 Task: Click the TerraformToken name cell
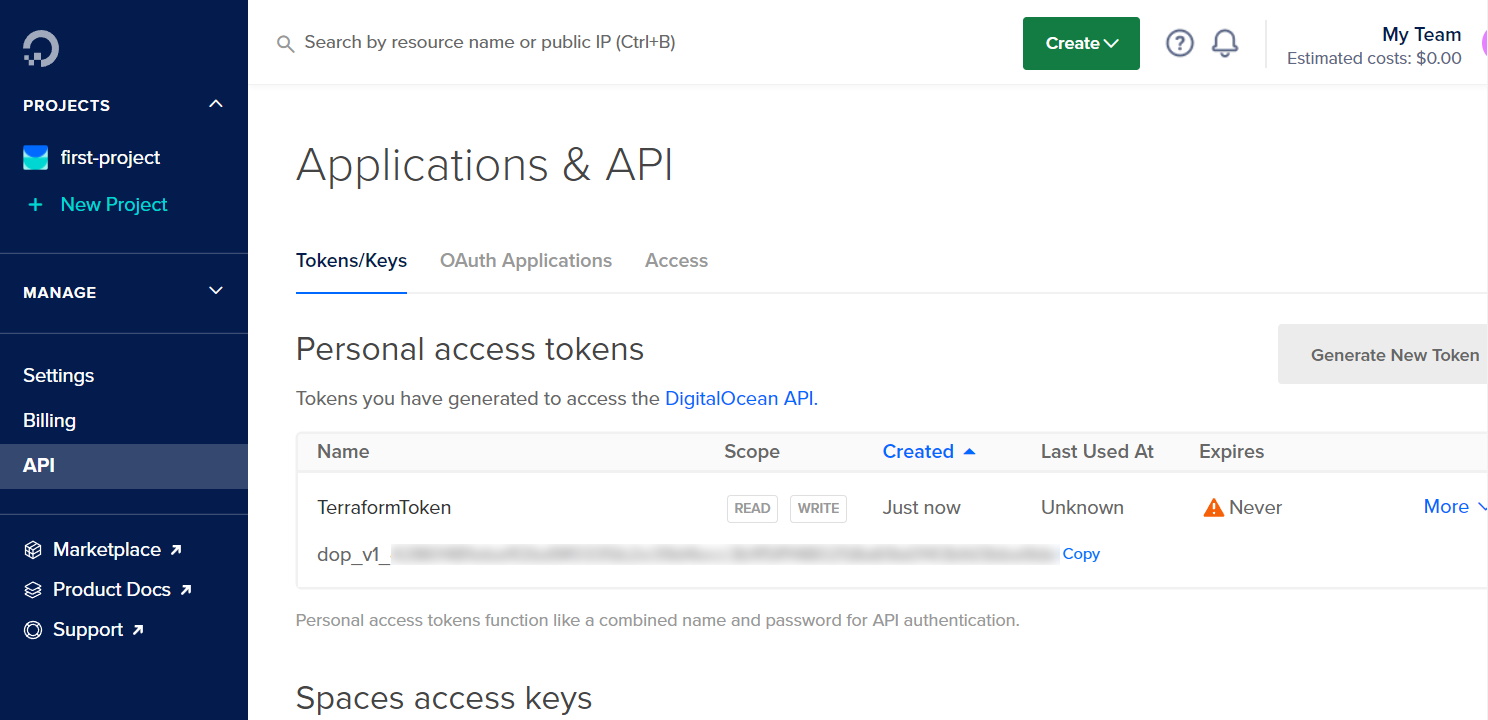[384, 508]
